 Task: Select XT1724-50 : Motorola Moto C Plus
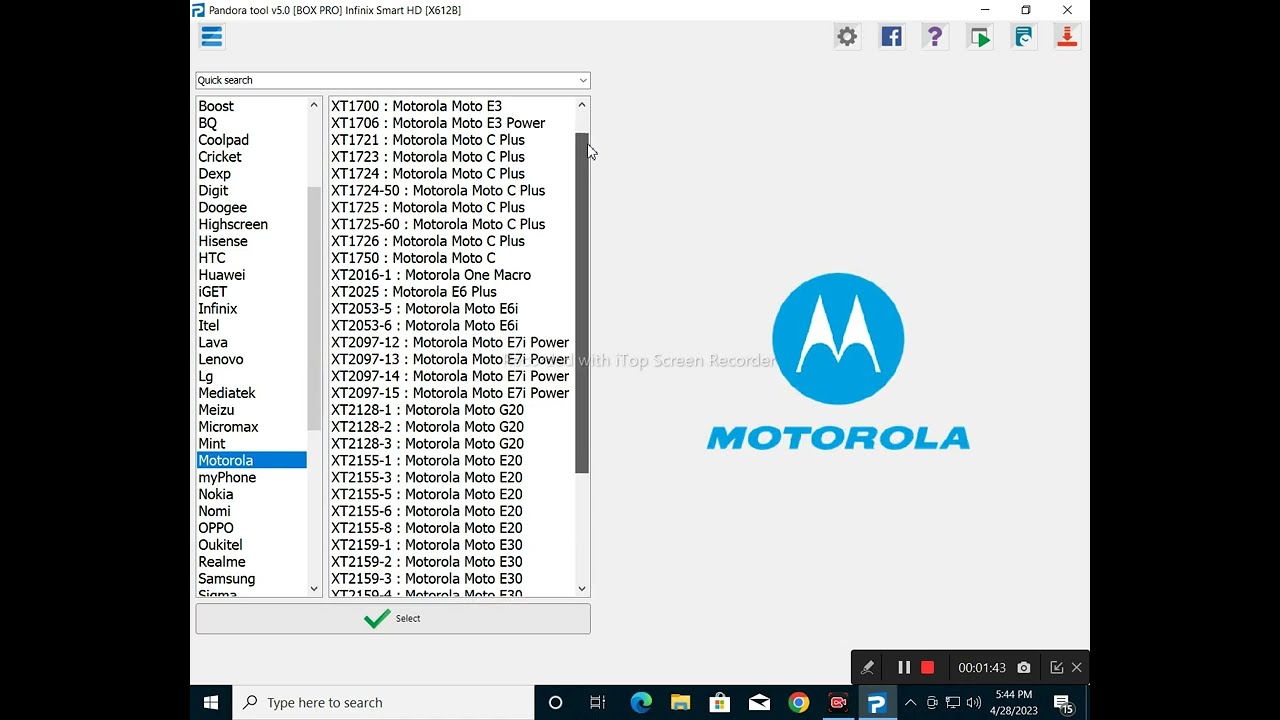click(x=438, y=190)
